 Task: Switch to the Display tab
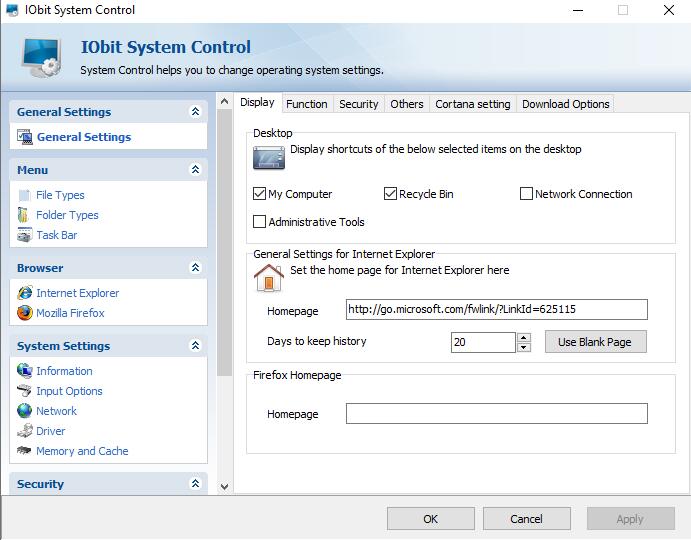(257, 102)
